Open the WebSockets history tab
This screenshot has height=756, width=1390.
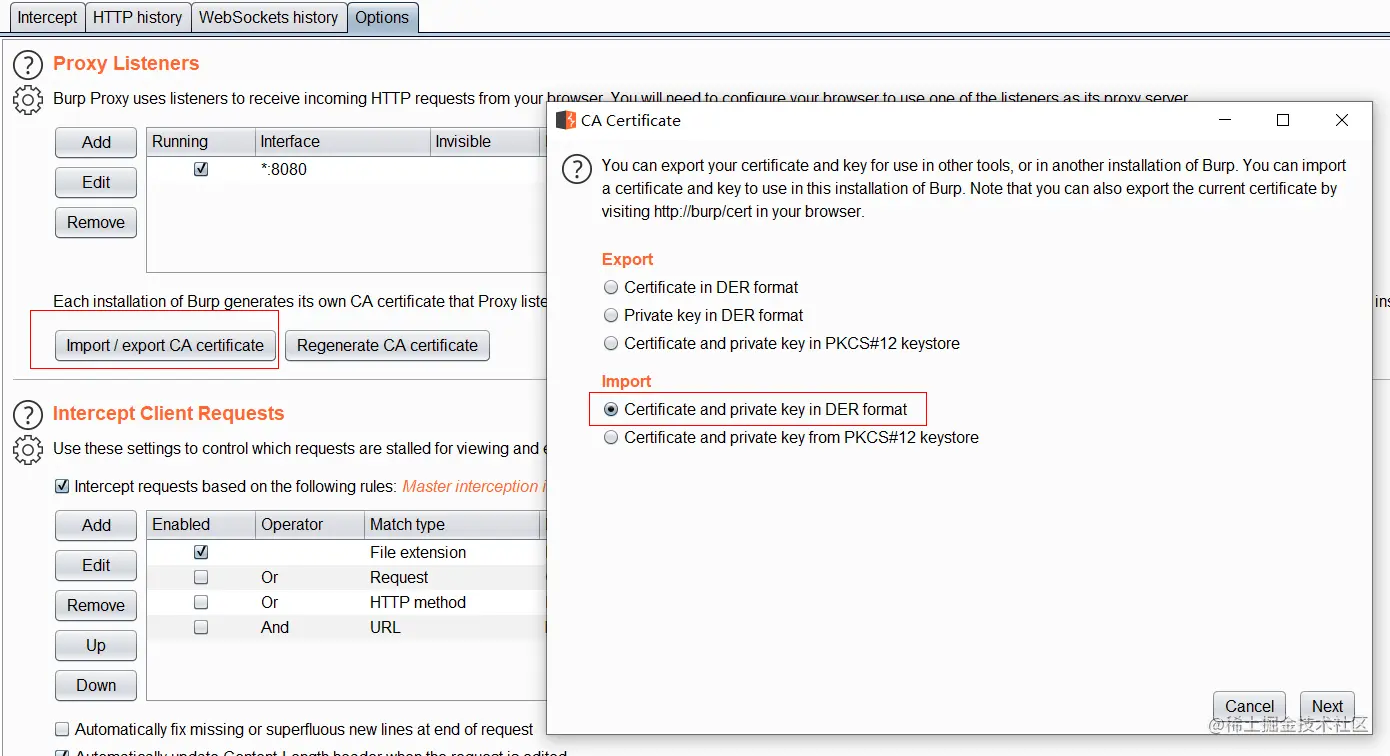[x=268, y=17]
